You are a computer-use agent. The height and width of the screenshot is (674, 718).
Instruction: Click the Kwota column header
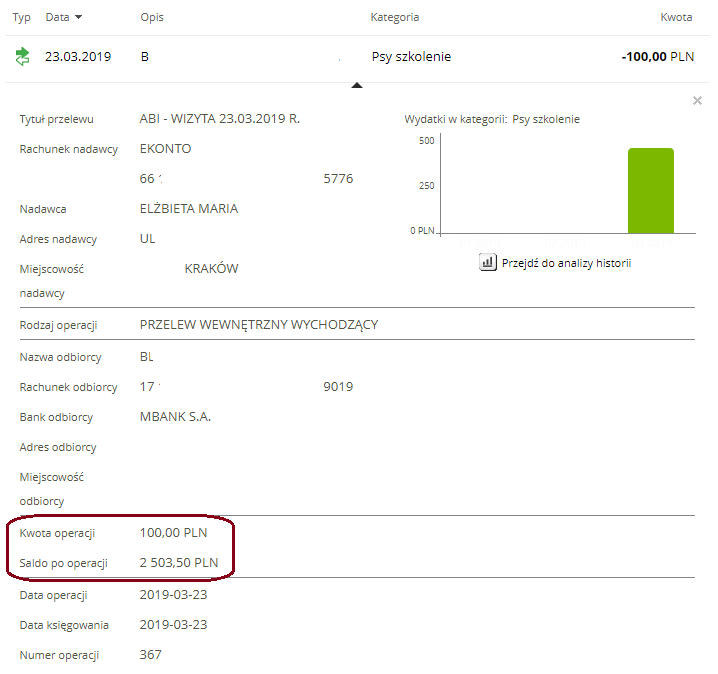pos(676,17)
